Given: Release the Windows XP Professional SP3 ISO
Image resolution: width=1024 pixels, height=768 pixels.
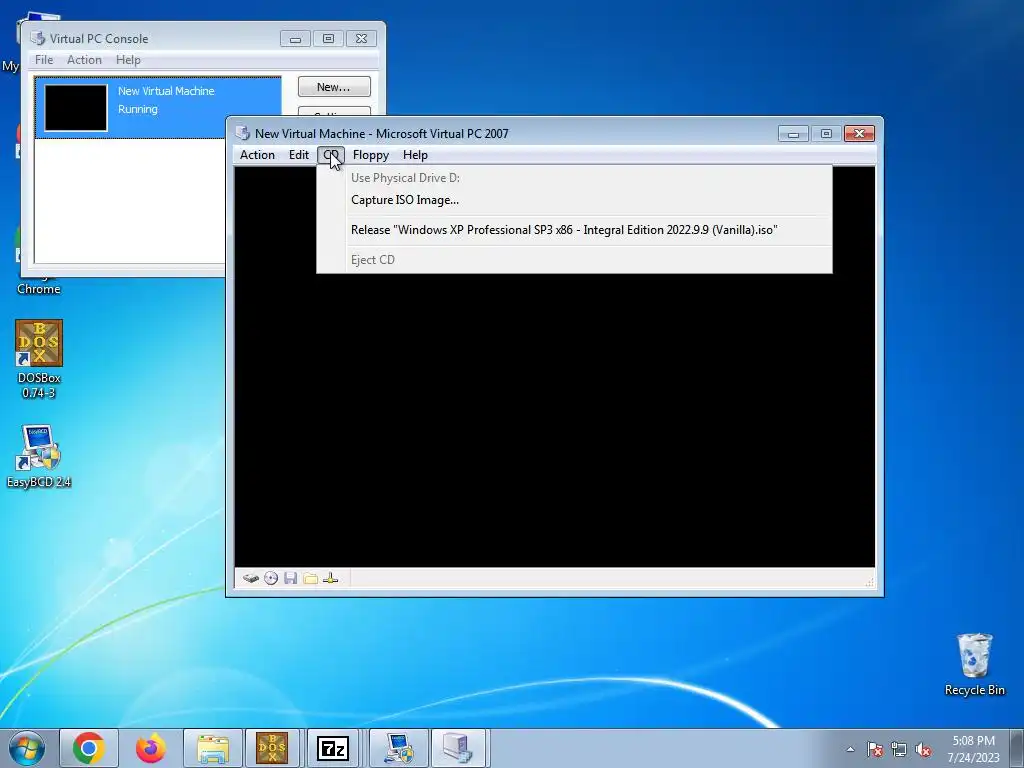Looking at the screenshot, I should [x=574, y=230].
